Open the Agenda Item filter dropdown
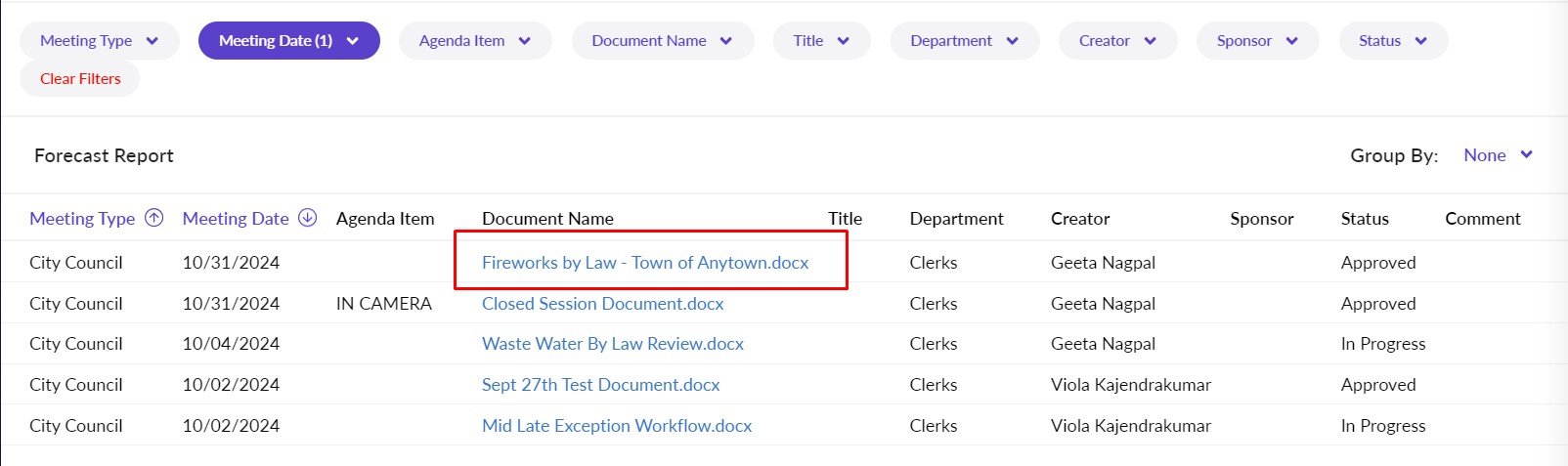Viewport: 1568px width, 466px height. [x=474, y=41]
